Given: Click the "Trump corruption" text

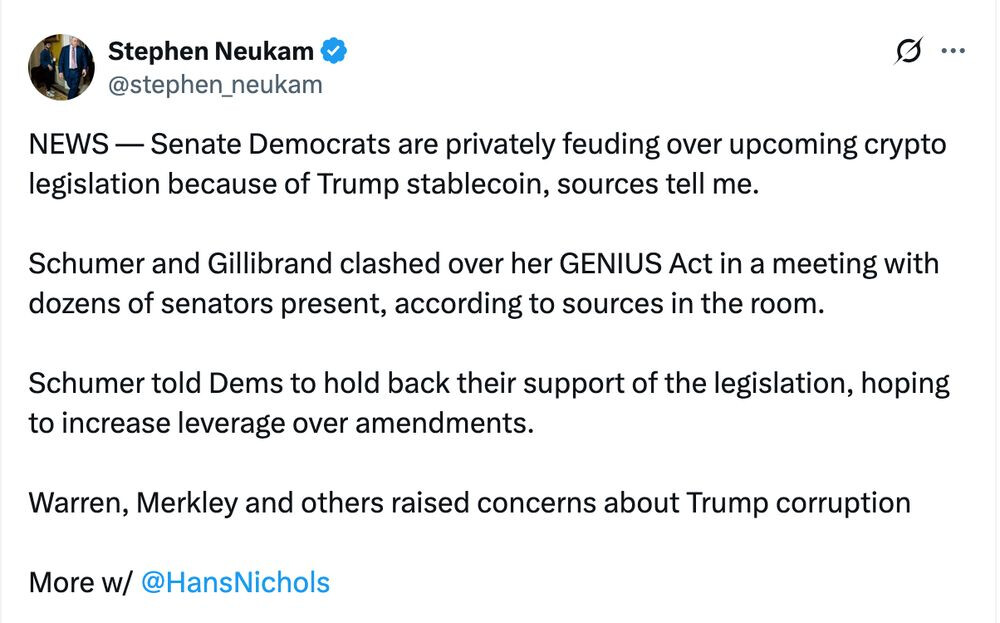Looking at the screenshot, I should click(798, 503).
